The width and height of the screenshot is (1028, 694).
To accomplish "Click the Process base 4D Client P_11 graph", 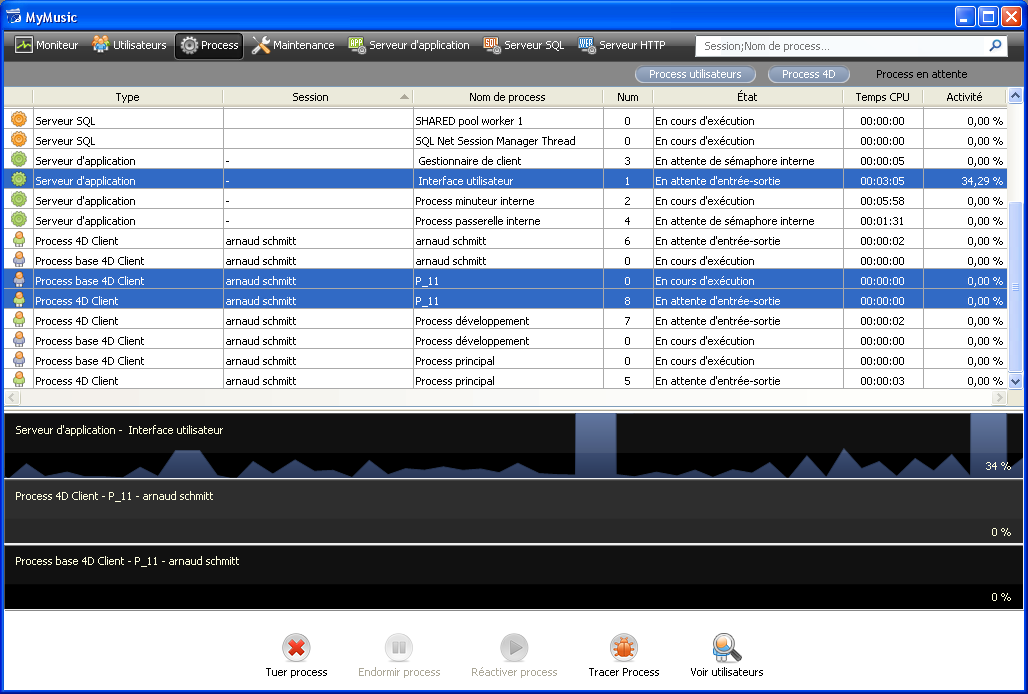I will click(513, 577).
